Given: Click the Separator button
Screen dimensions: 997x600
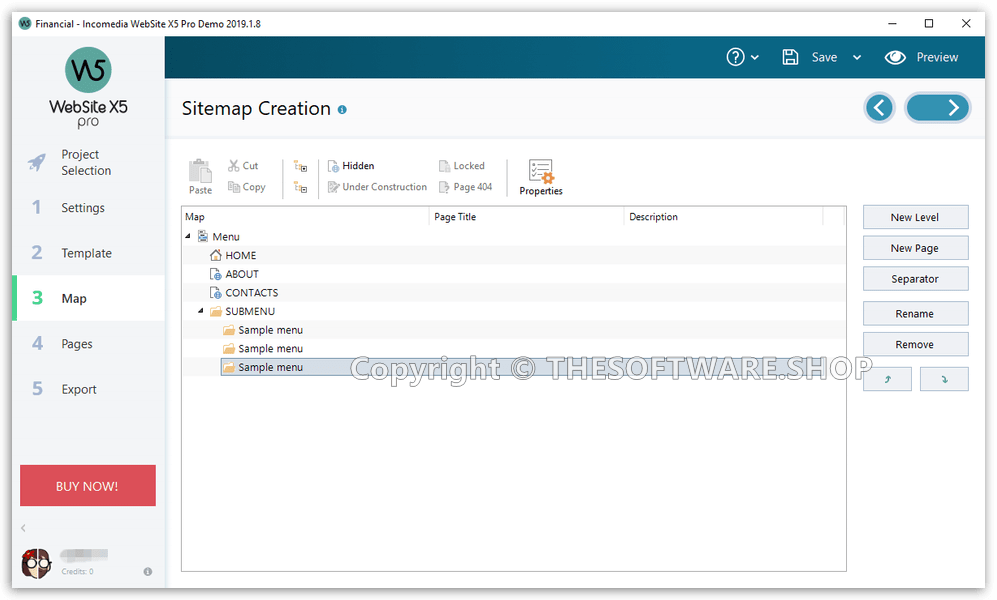Looking at the screenshot, I should coord(915,278).
